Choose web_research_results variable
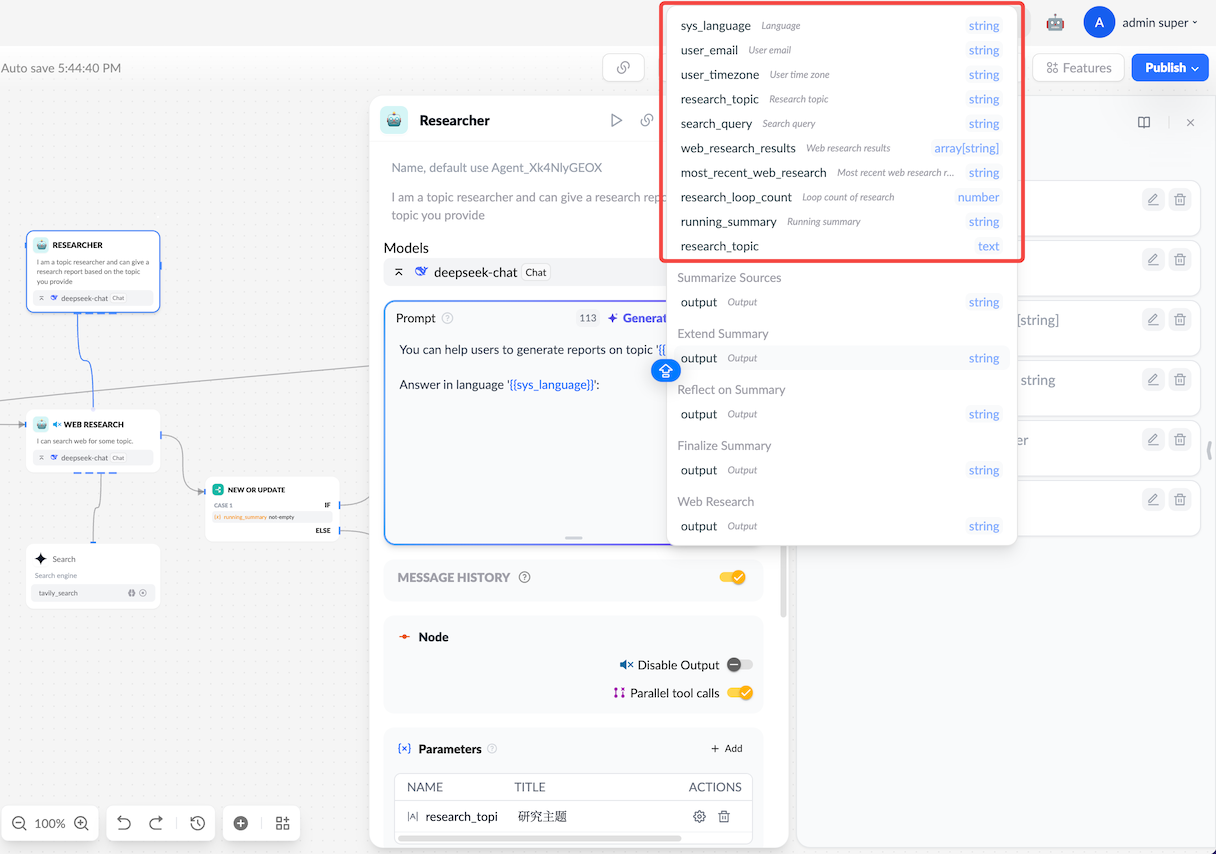1216x854 pixels. coord(738,148)
